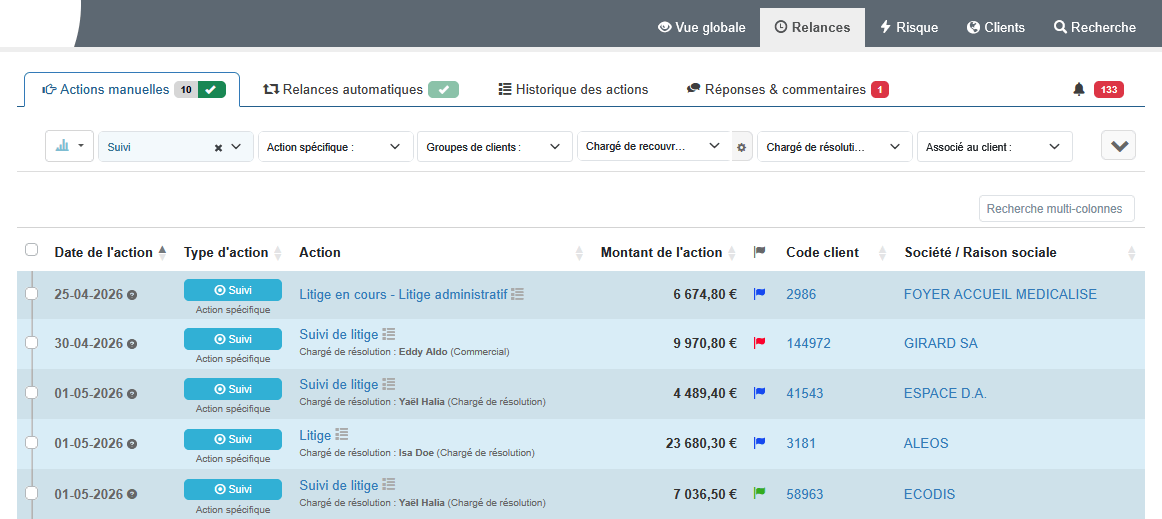Check the FOYER ACCUEIL MEDICALISE row checkbox
The height and width of the screenshot is (519, 1162).
tap(31, 293)
